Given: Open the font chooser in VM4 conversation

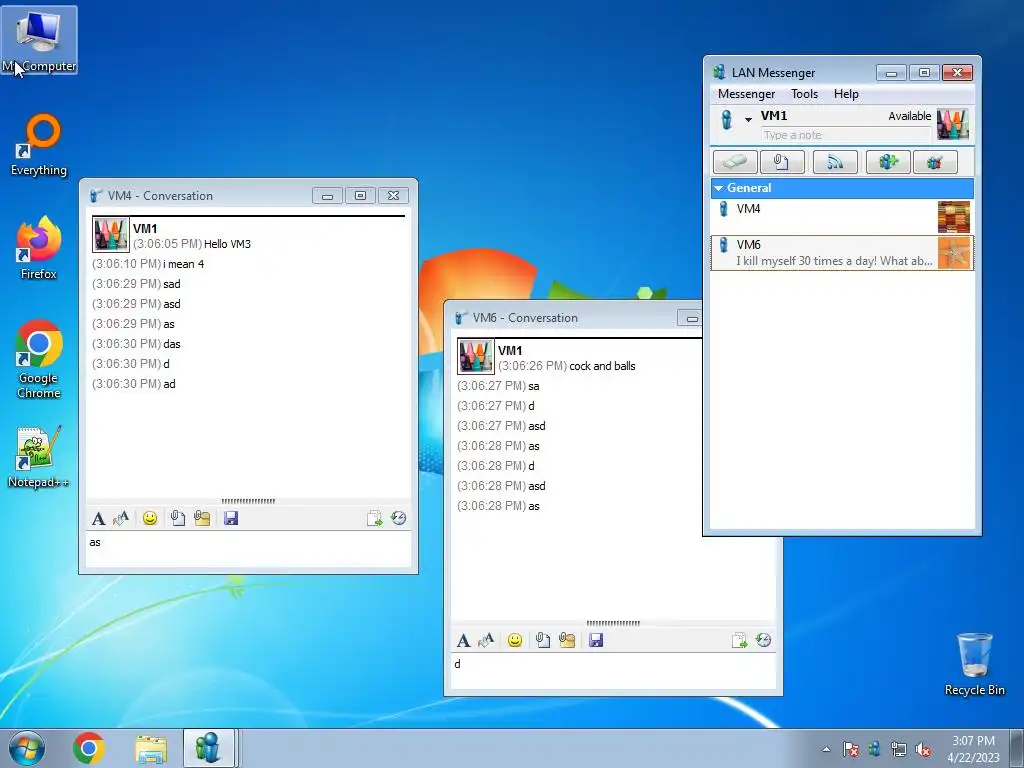Looking at the screenshot, I should click(99, 519).
